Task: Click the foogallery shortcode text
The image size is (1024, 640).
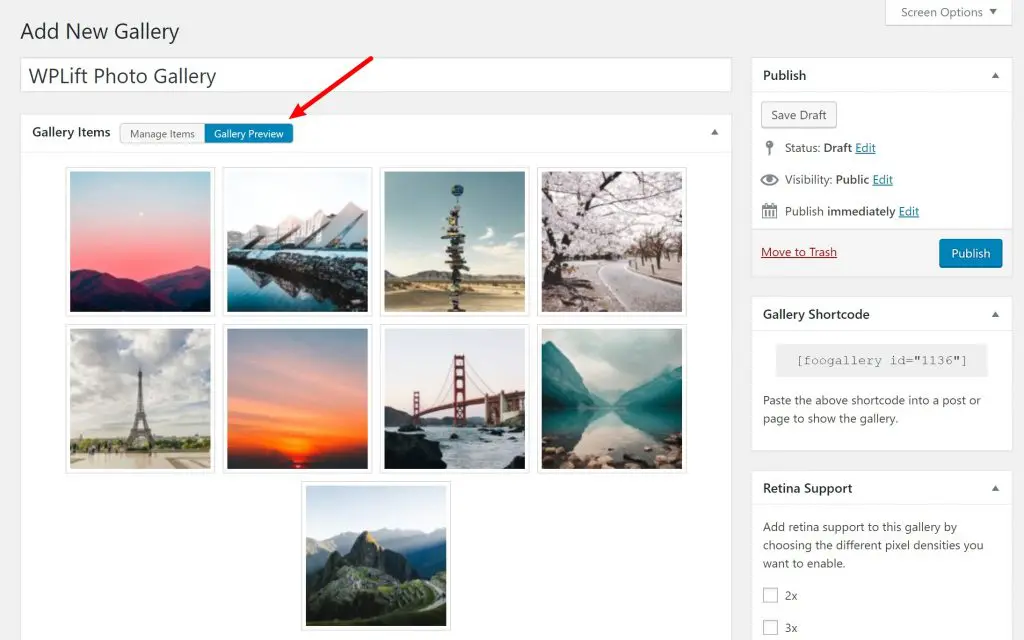Action: tap(881, 360)
